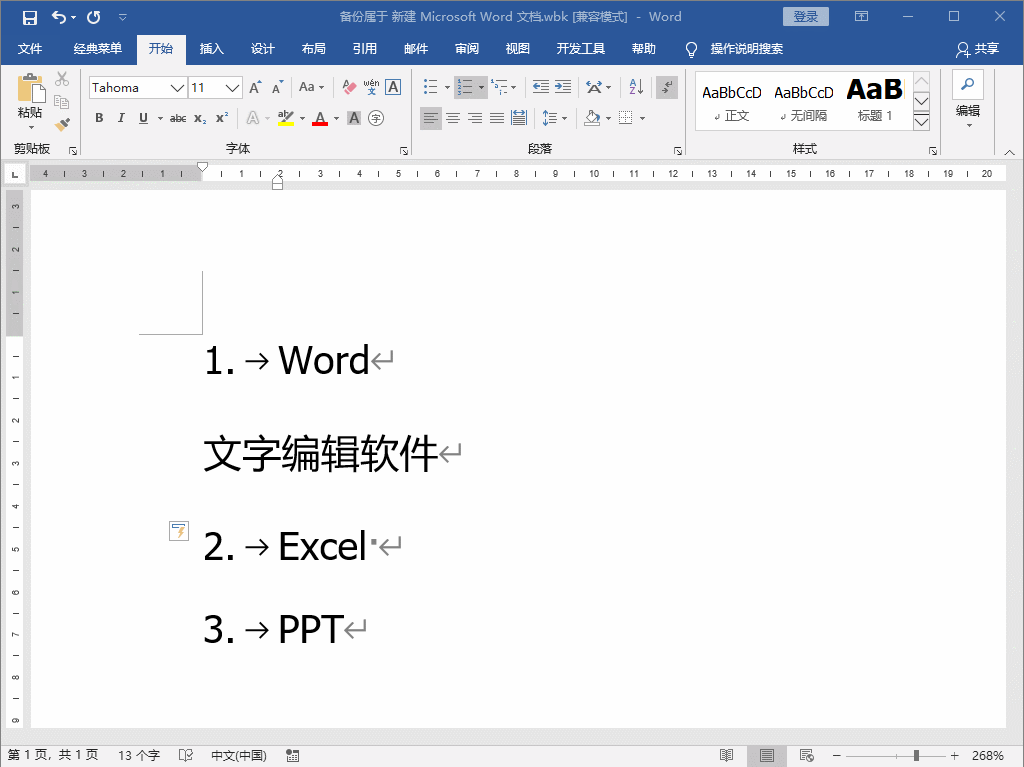Insert enclosed character with circled 字 icon

(376, 118)
